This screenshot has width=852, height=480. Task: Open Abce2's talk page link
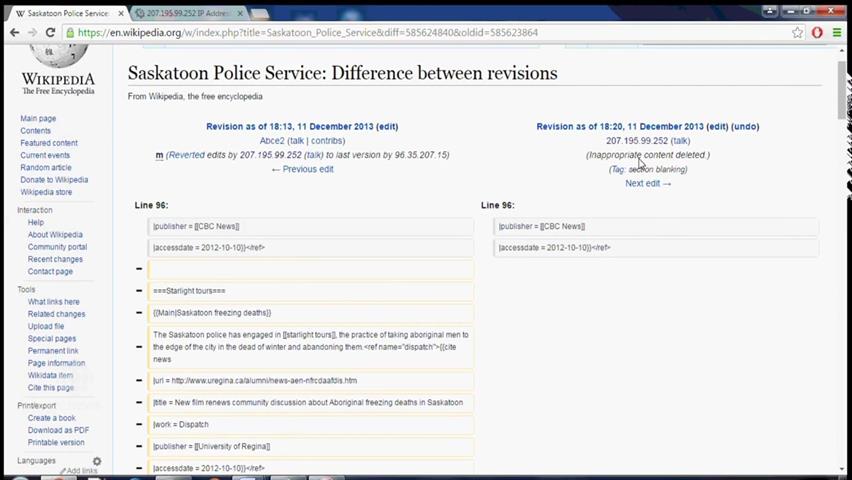[296, 141]
